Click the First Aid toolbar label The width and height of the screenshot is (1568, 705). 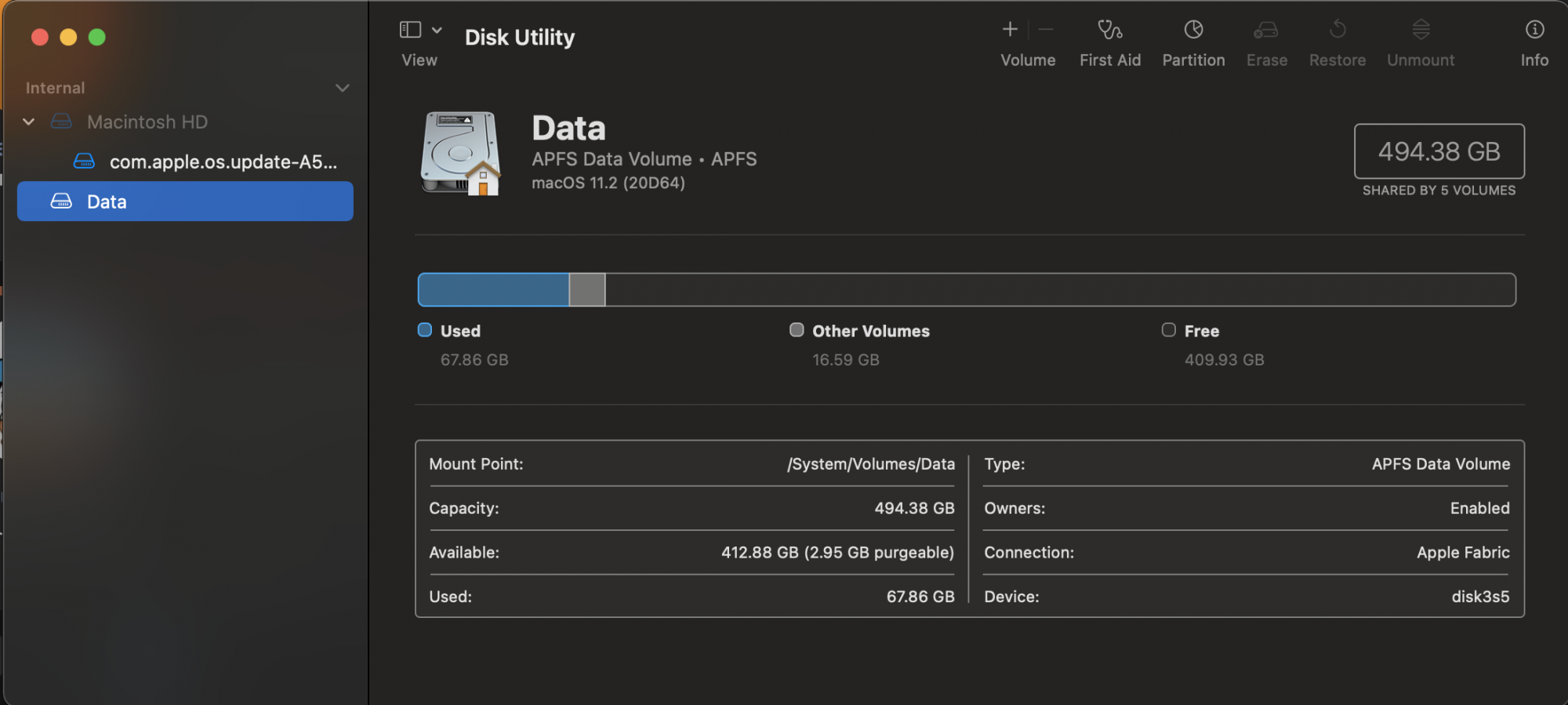click(x=1110, y=60)
